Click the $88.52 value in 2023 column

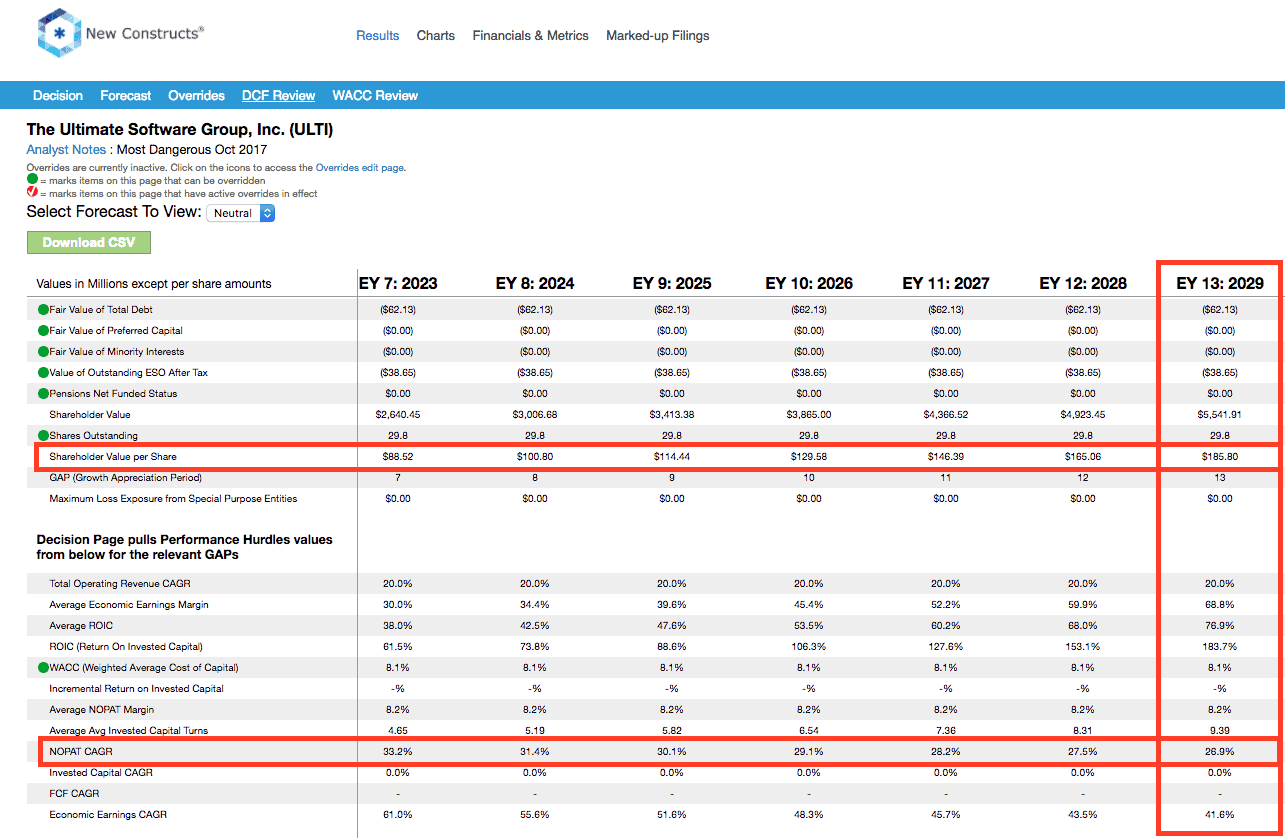(398, 456)
